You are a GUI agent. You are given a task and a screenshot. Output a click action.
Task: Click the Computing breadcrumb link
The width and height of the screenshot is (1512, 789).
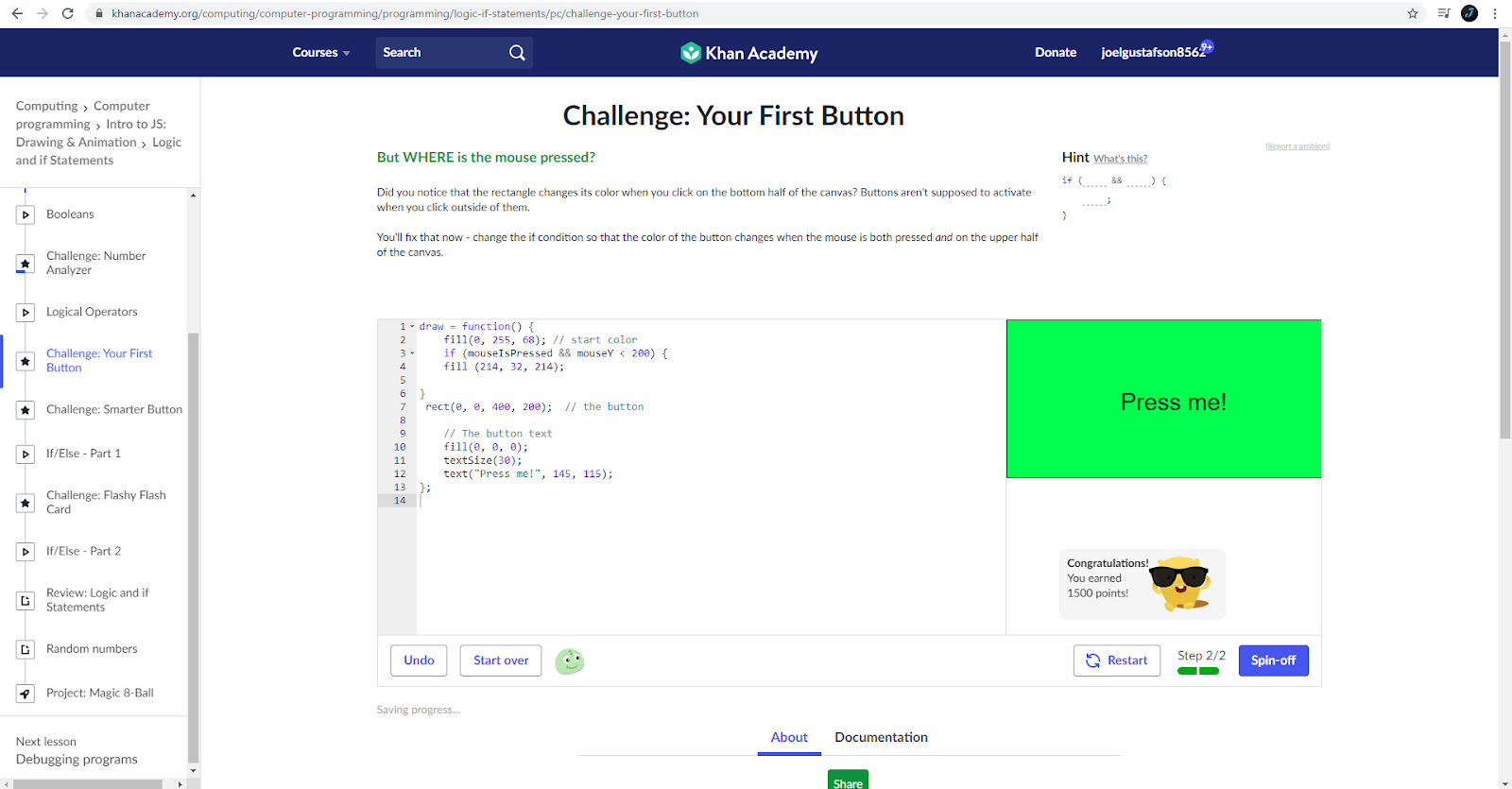click(x=47, y=106)
